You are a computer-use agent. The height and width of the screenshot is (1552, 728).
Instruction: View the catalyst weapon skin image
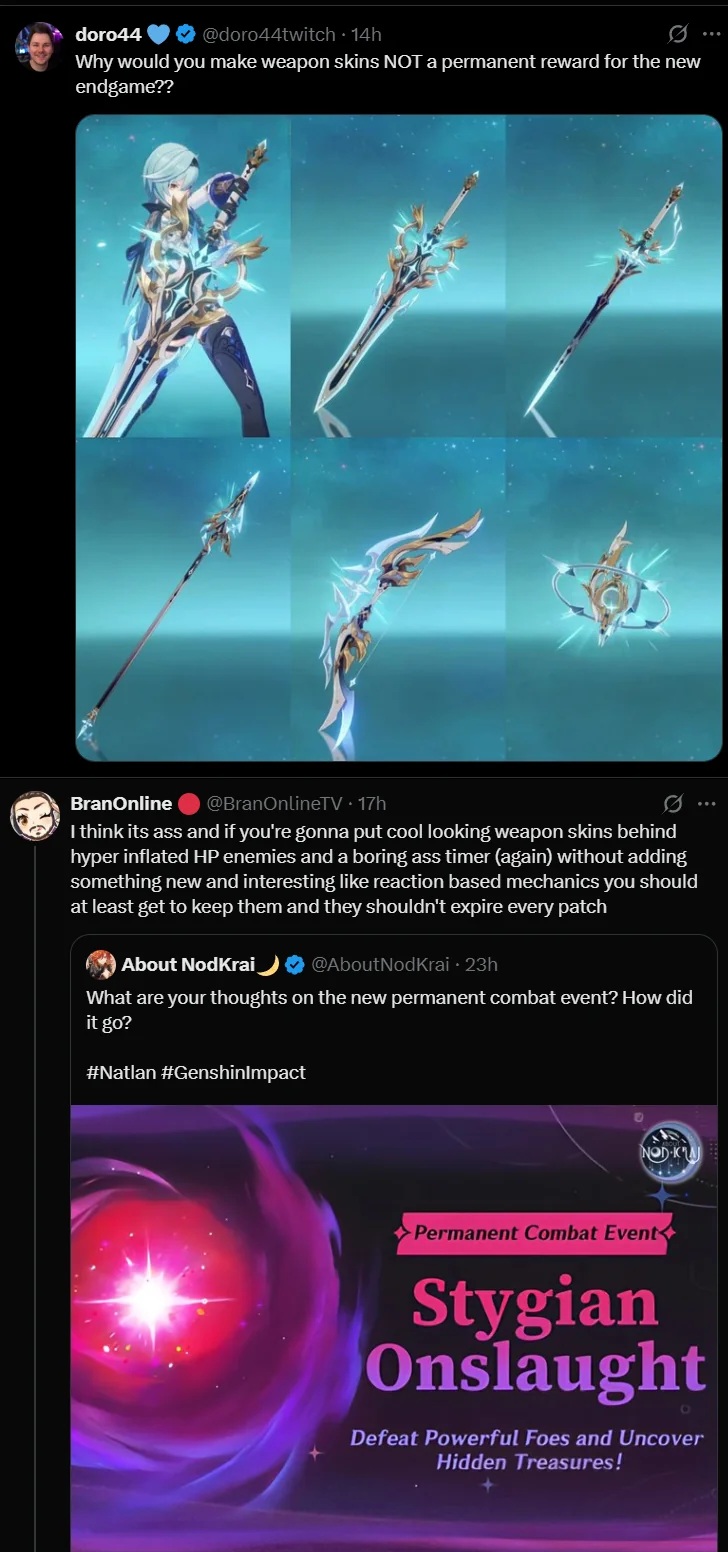(614, 600)
